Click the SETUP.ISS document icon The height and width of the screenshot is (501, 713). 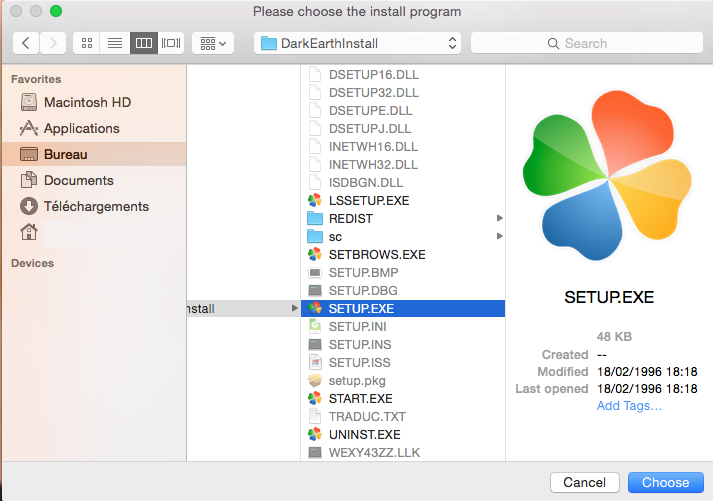point(315,362)
